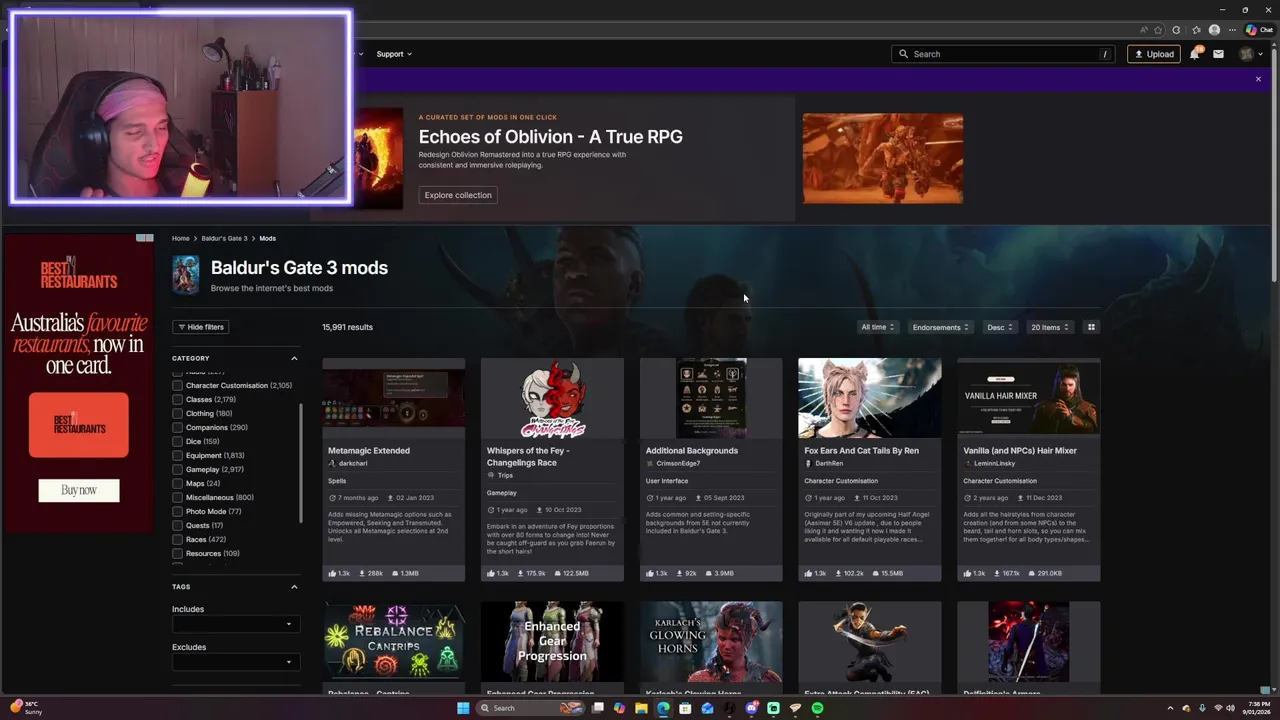Click weather widget on taskbar
Screen dimensions: 1280x720
point(27,708)
